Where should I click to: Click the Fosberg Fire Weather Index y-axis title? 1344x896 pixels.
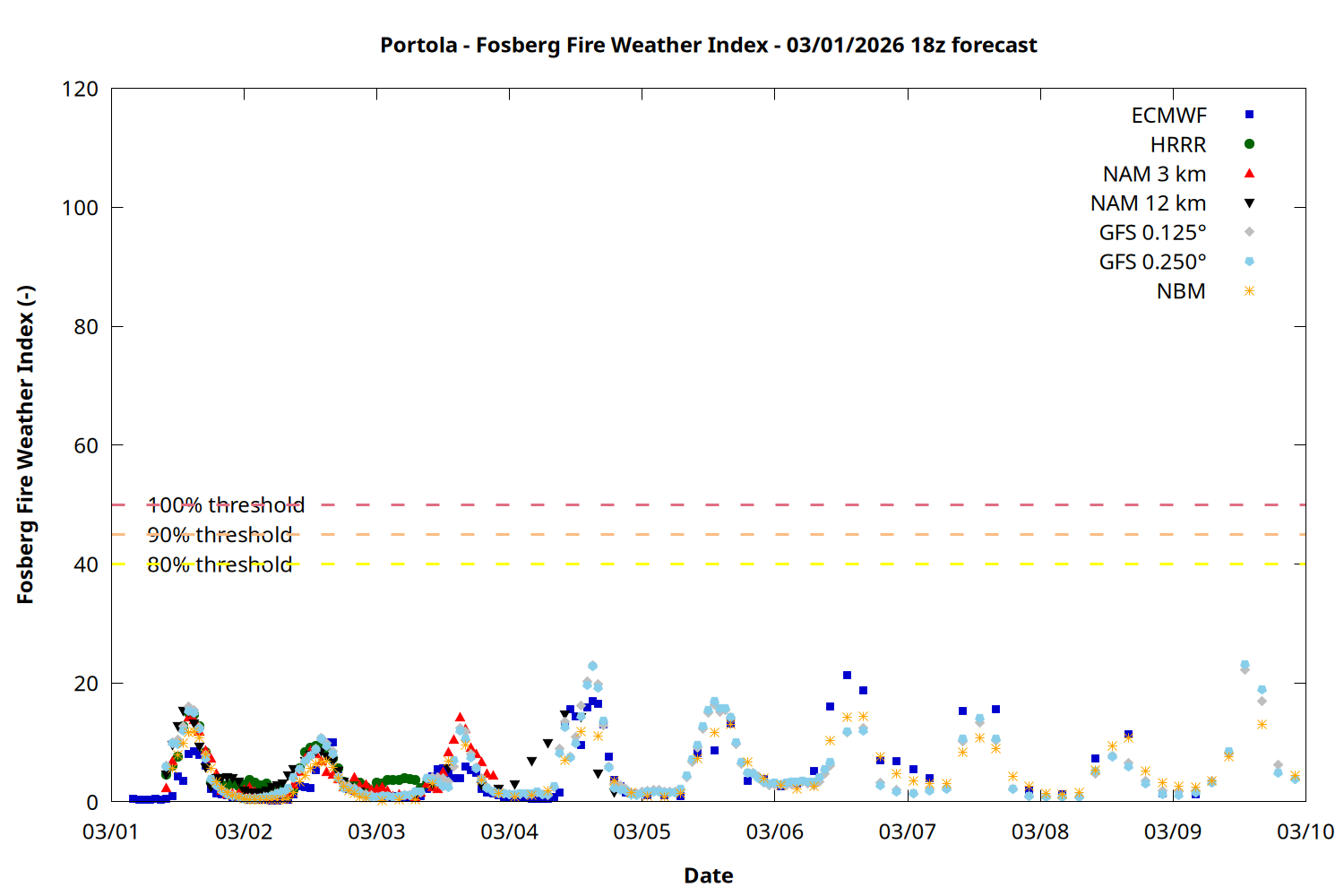[x=25, y=444]
